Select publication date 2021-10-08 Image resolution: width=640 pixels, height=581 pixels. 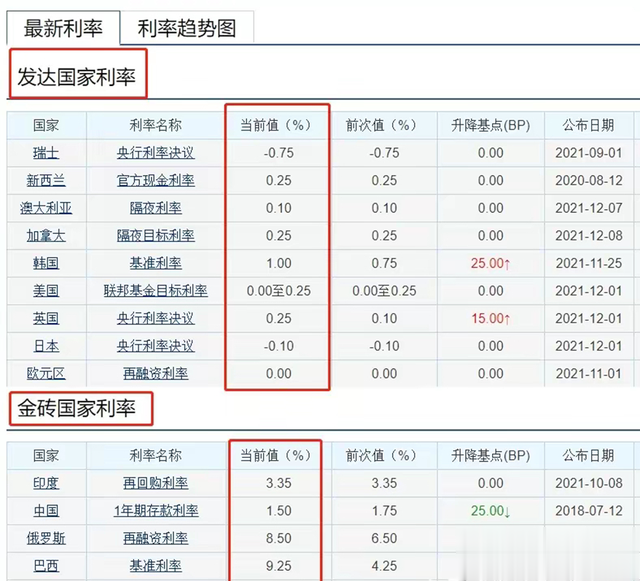pyautogui.click(x=589, y=483)
